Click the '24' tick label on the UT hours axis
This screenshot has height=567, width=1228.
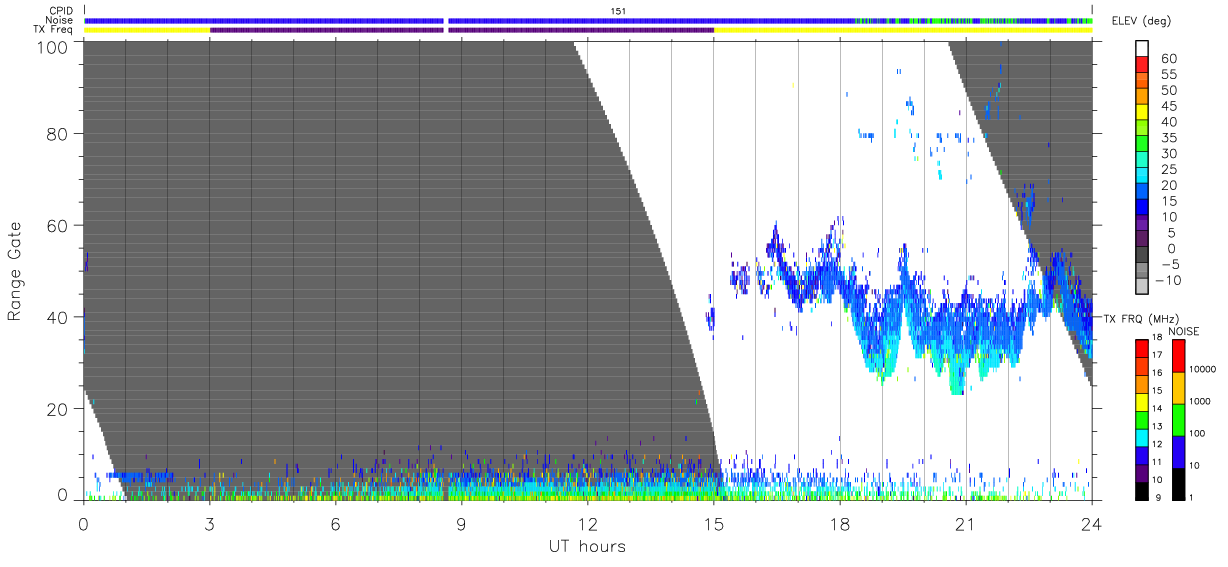click(1091, 522)
